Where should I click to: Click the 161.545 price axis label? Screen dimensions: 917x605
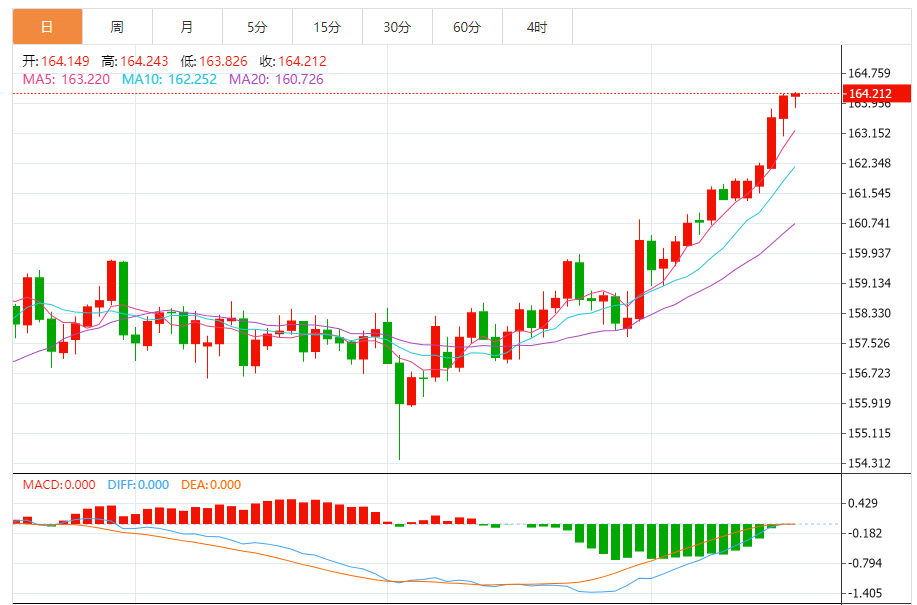(870, 193)
